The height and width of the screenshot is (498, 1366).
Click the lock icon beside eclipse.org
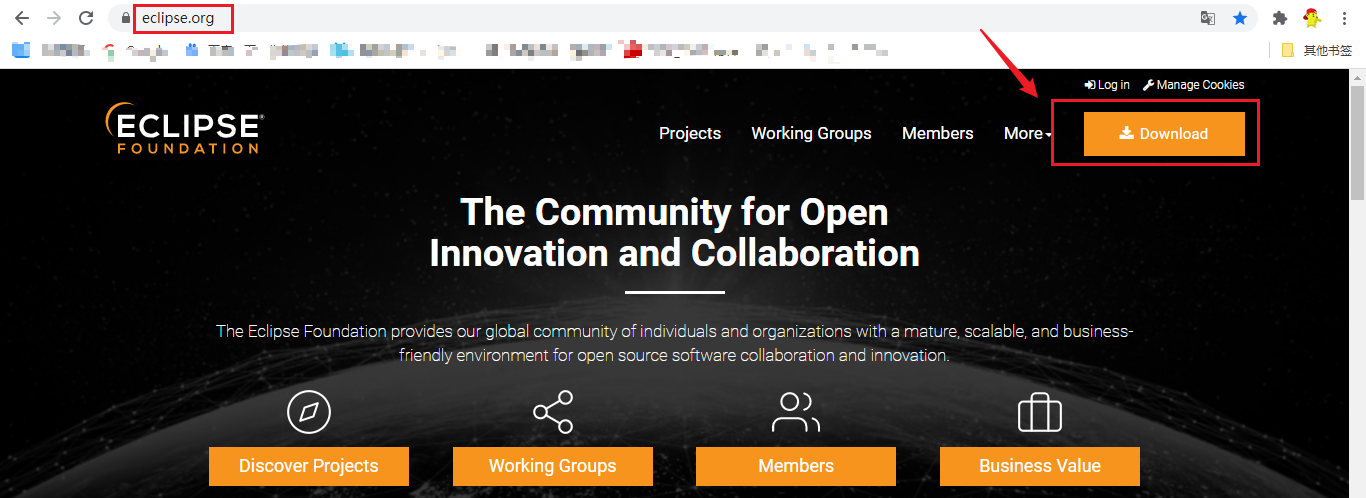coord(125,18)
